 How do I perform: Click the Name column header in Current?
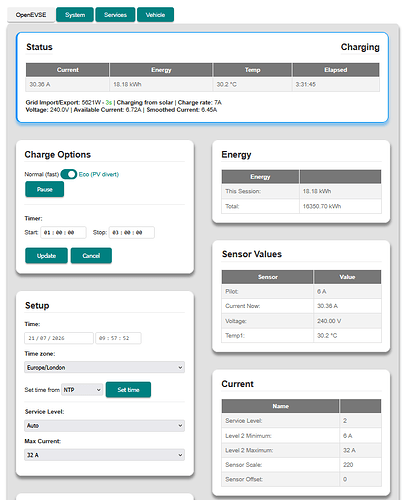click(x=280, y=406)
